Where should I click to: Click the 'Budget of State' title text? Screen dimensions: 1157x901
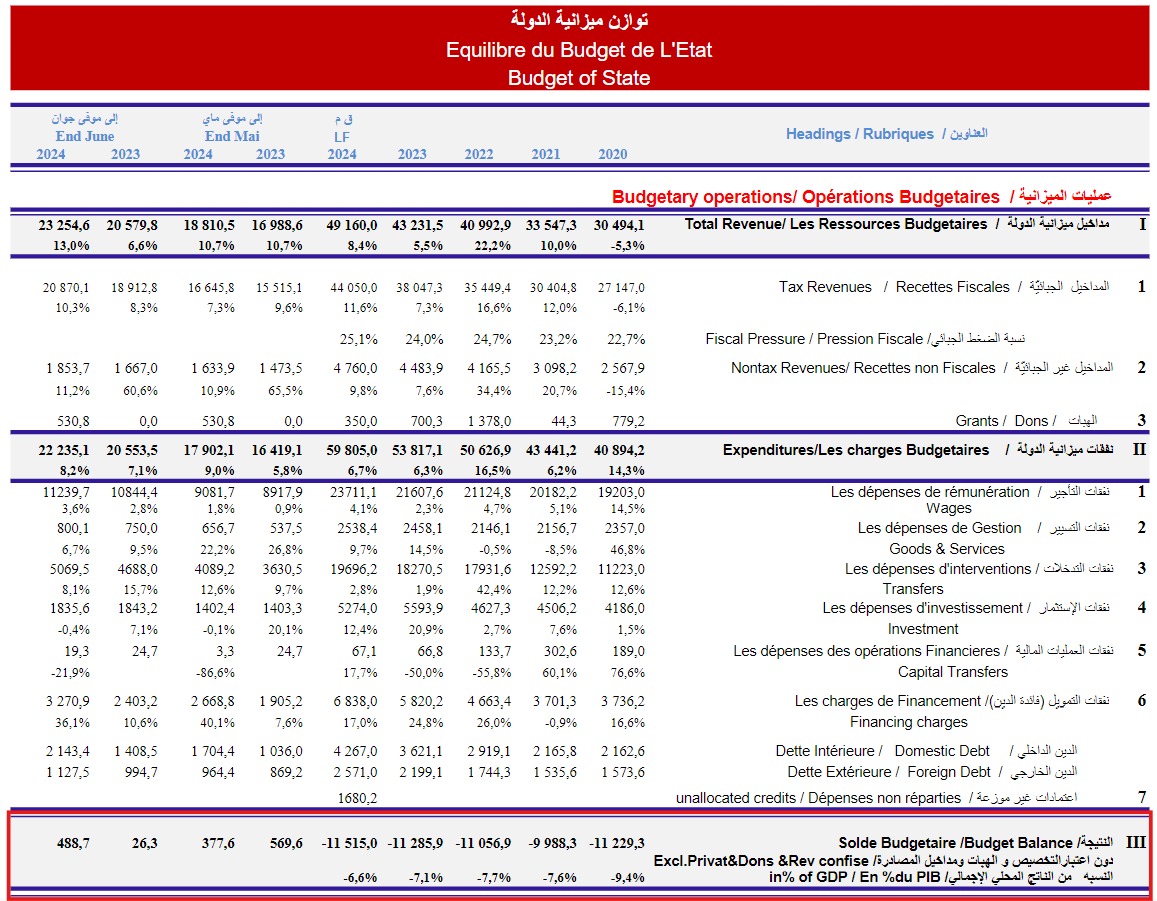pyautogui.click(x=578, y=78)
